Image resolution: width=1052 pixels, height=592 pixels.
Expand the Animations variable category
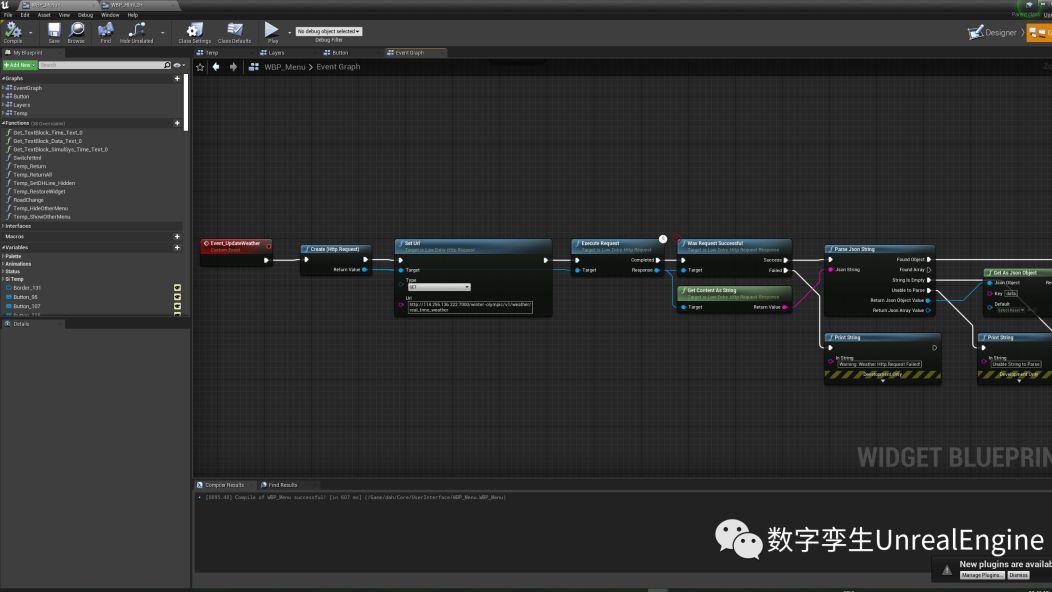click(3, 264)
